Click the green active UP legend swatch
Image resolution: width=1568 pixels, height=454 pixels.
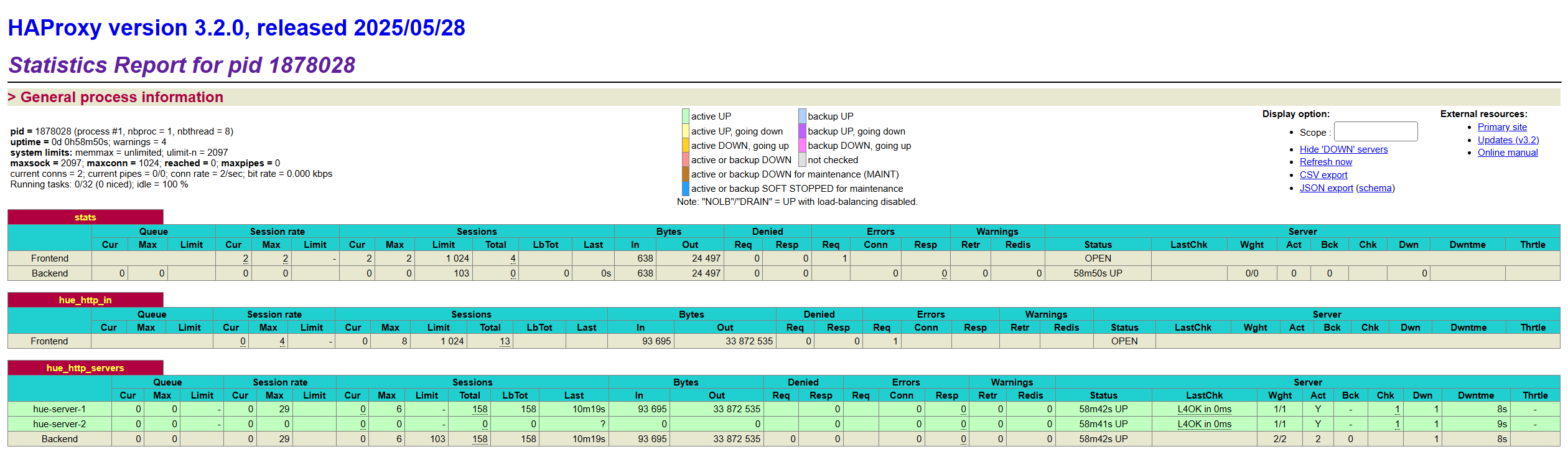pos(686,116)
